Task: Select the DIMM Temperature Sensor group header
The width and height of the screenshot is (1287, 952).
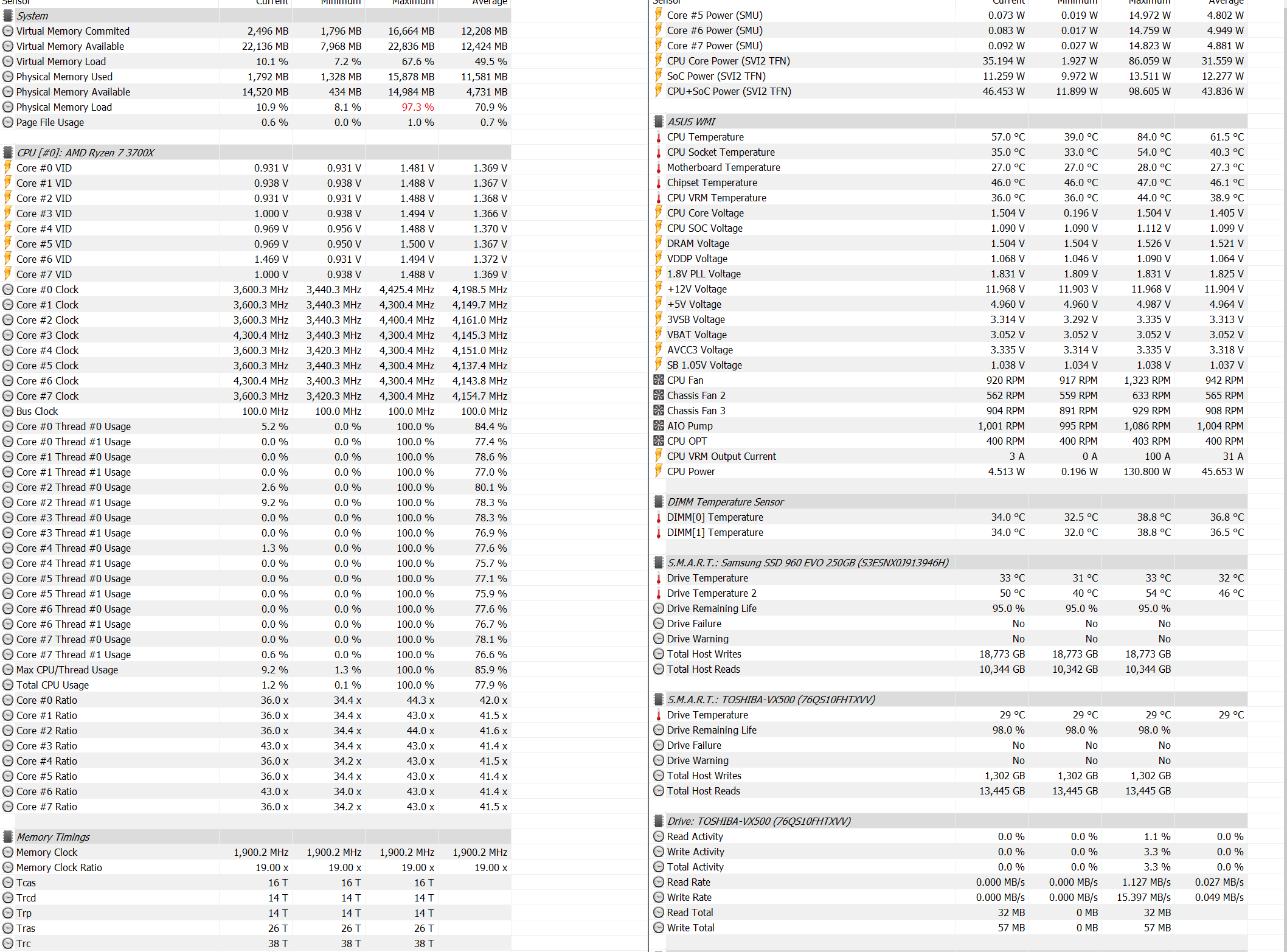Action: [x=725, y=502]
